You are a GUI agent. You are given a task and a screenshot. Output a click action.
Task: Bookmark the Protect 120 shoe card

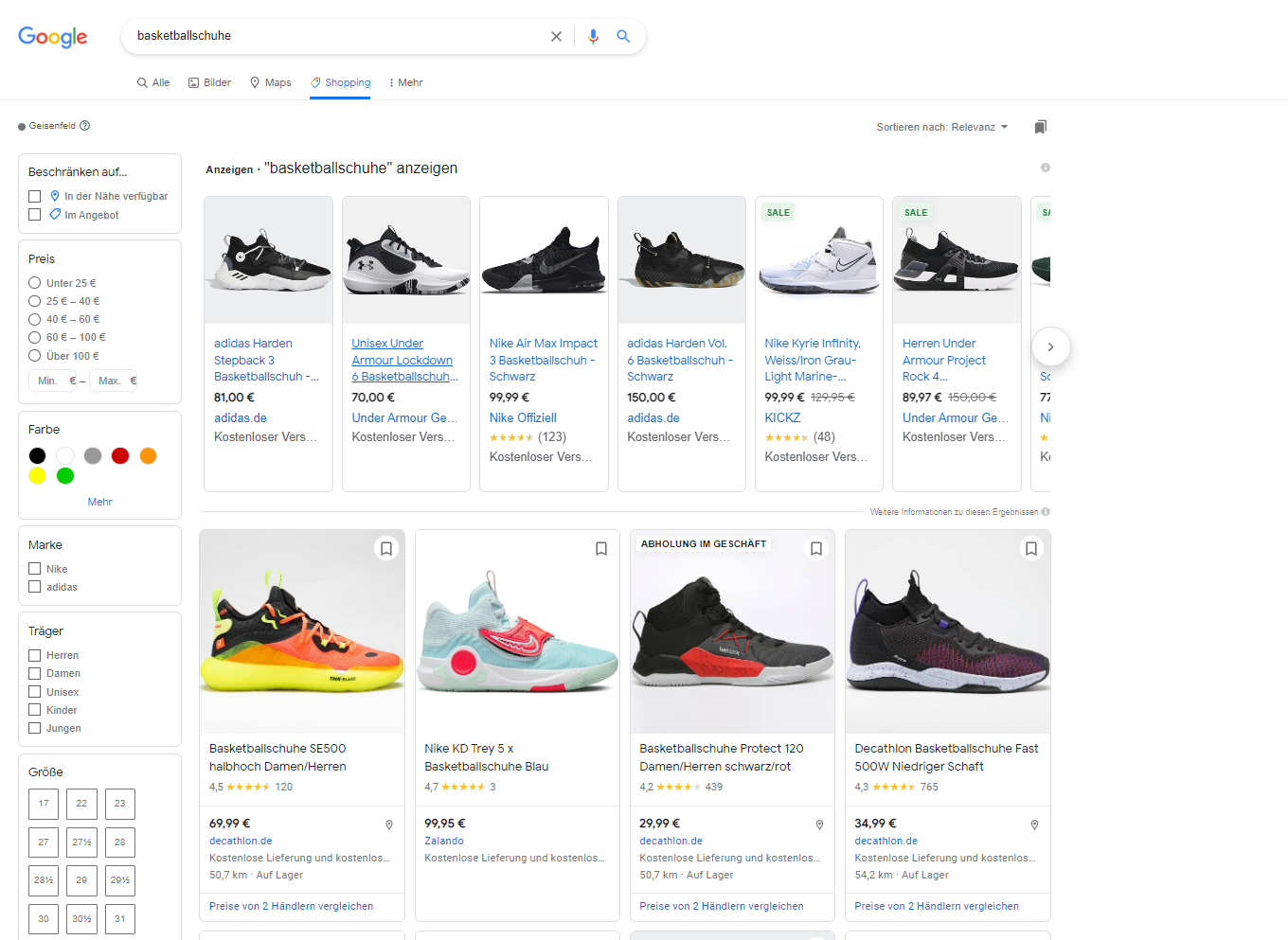point(816,549)
